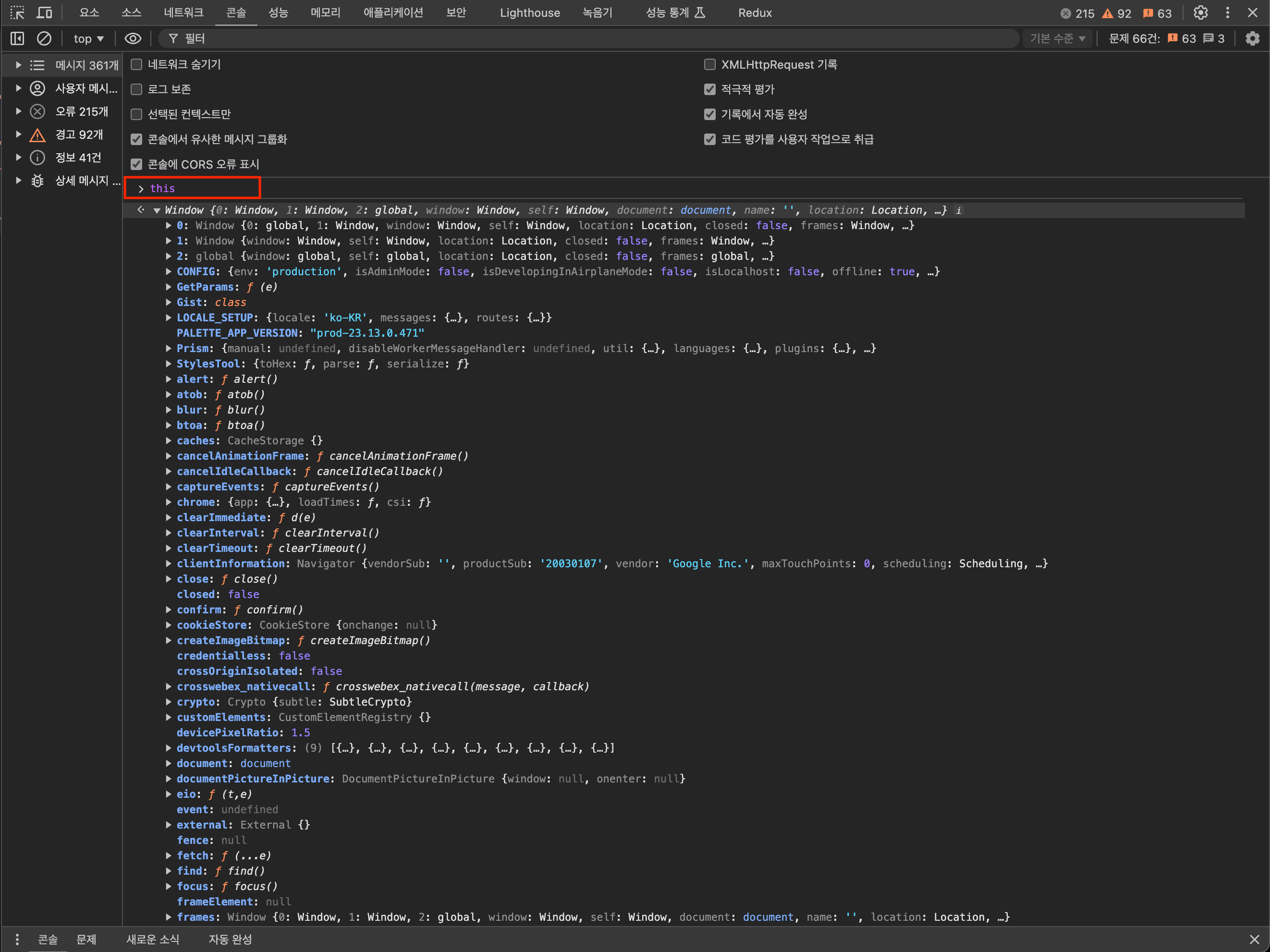Select the warnings triangle icon
This screenshot has height=952, width=1270.
tap(37, 135)
